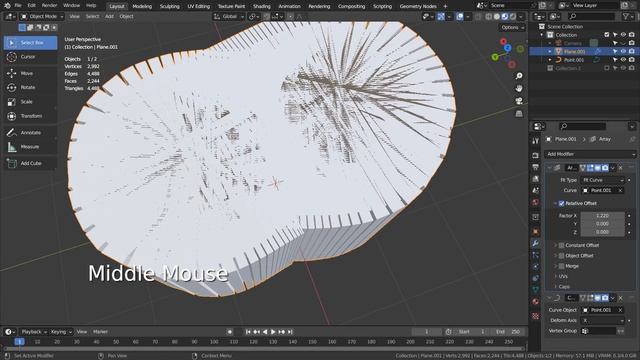The image size is (640, 360).
Task: Open Add Modifier dropdown
Action: (590, 154)
